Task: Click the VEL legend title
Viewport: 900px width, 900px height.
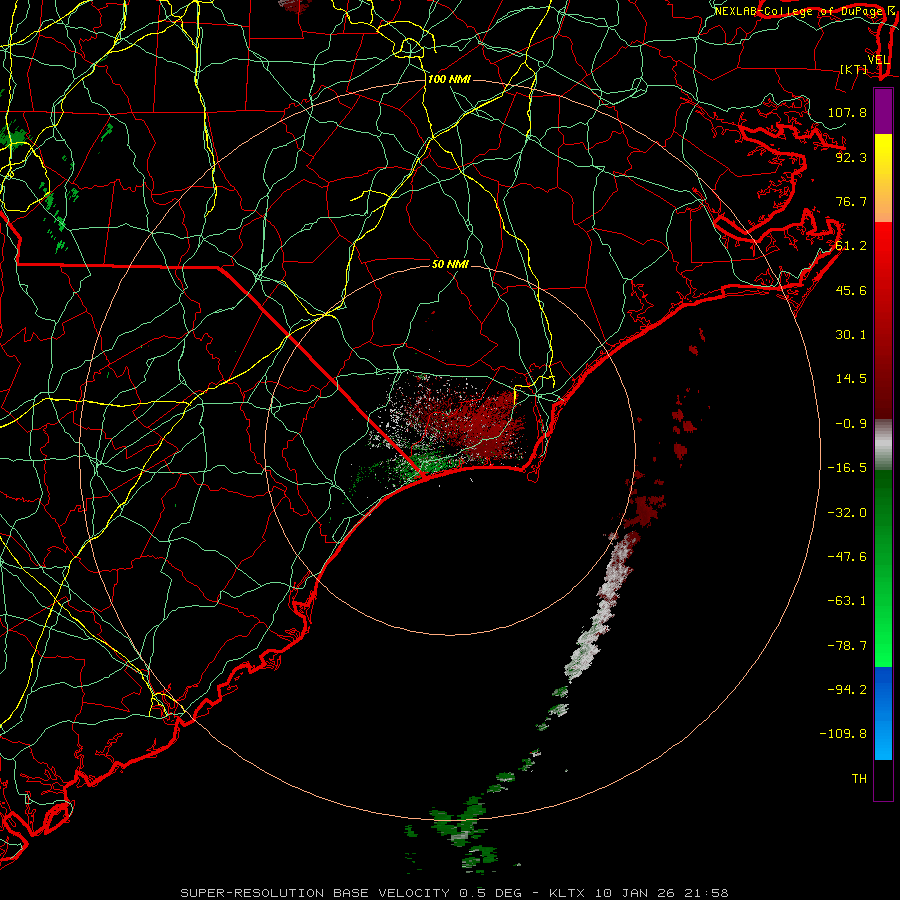Action: (879, 60)
